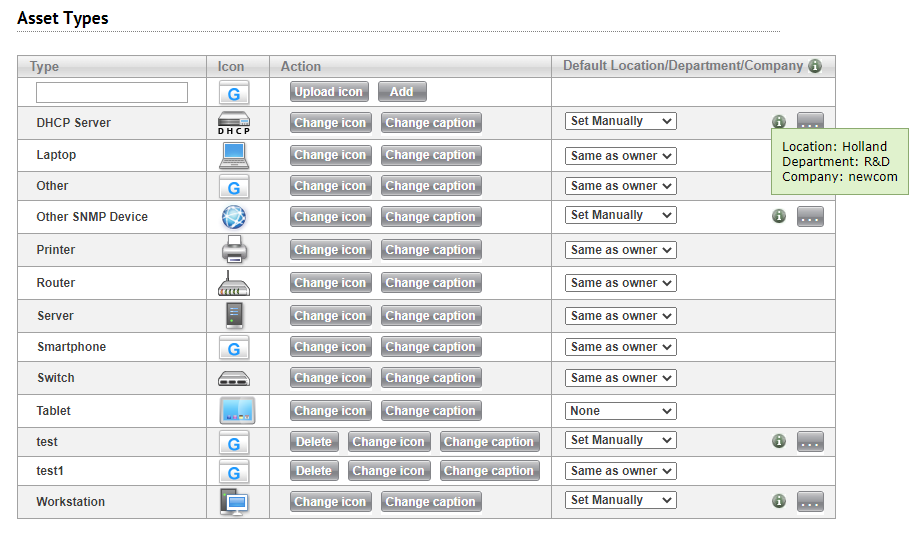Open Router default location dropdown
921x540 pixels.
(620, 283)
